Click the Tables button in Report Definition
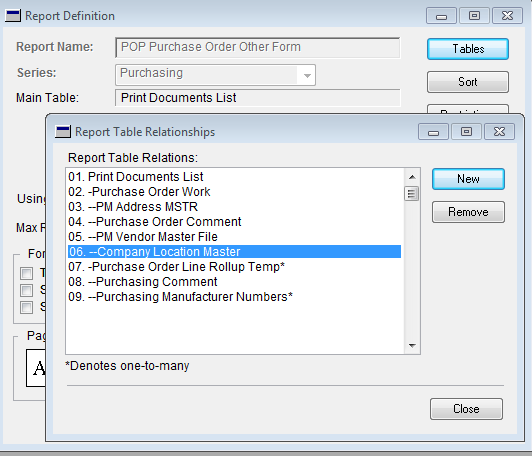The image size is (532, 456). [x=468, y=49]
